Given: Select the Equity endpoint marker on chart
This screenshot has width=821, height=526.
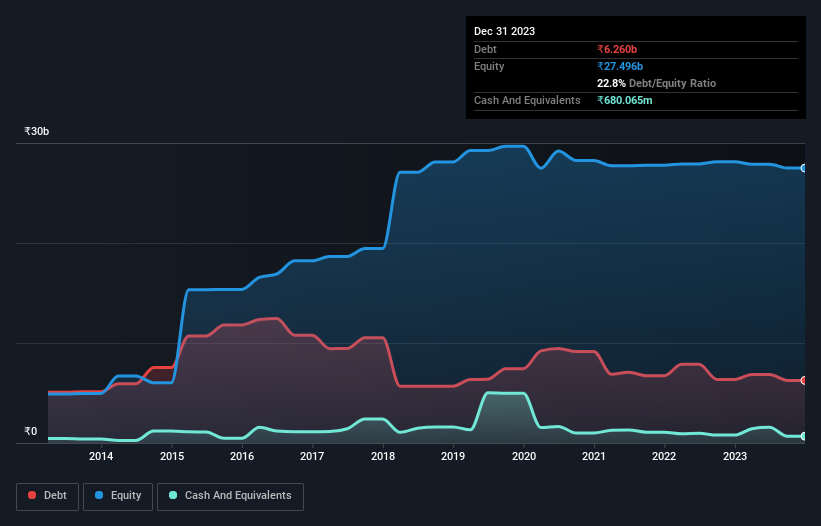Looking at the screenshot, I should tap(804, 168).
